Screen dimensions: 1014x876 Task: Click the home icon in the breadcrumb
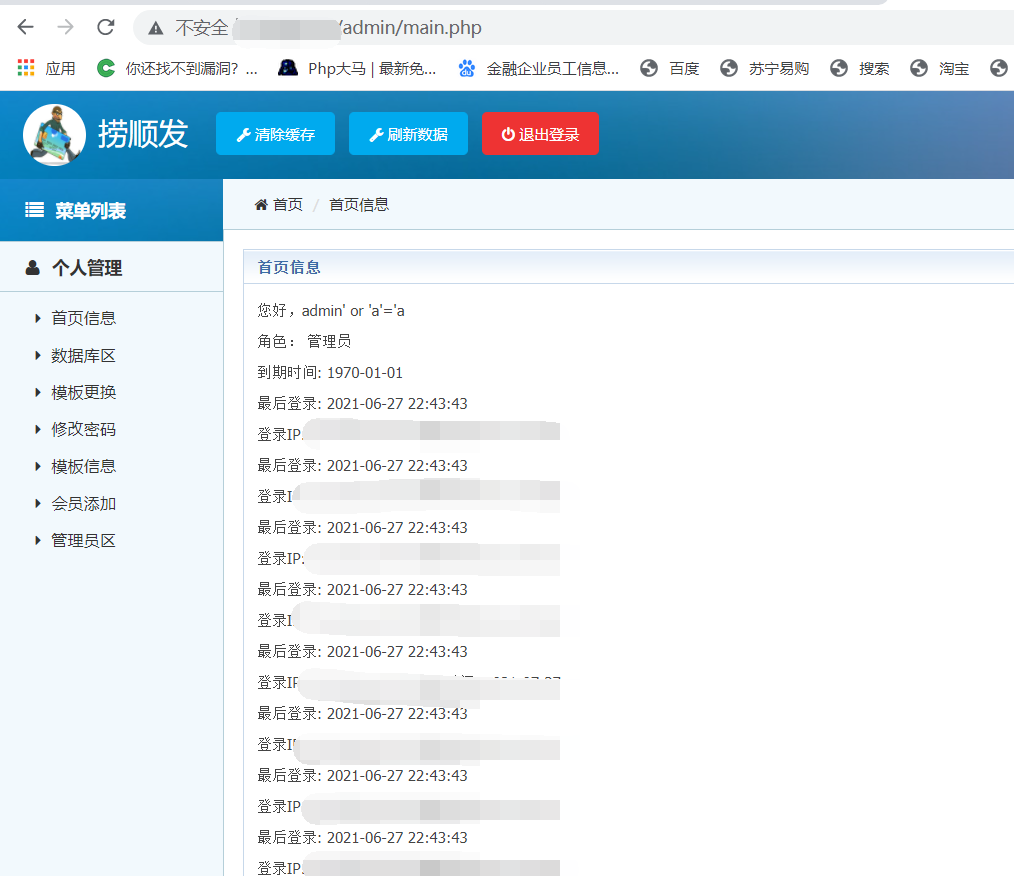click(x=261, y=205)
